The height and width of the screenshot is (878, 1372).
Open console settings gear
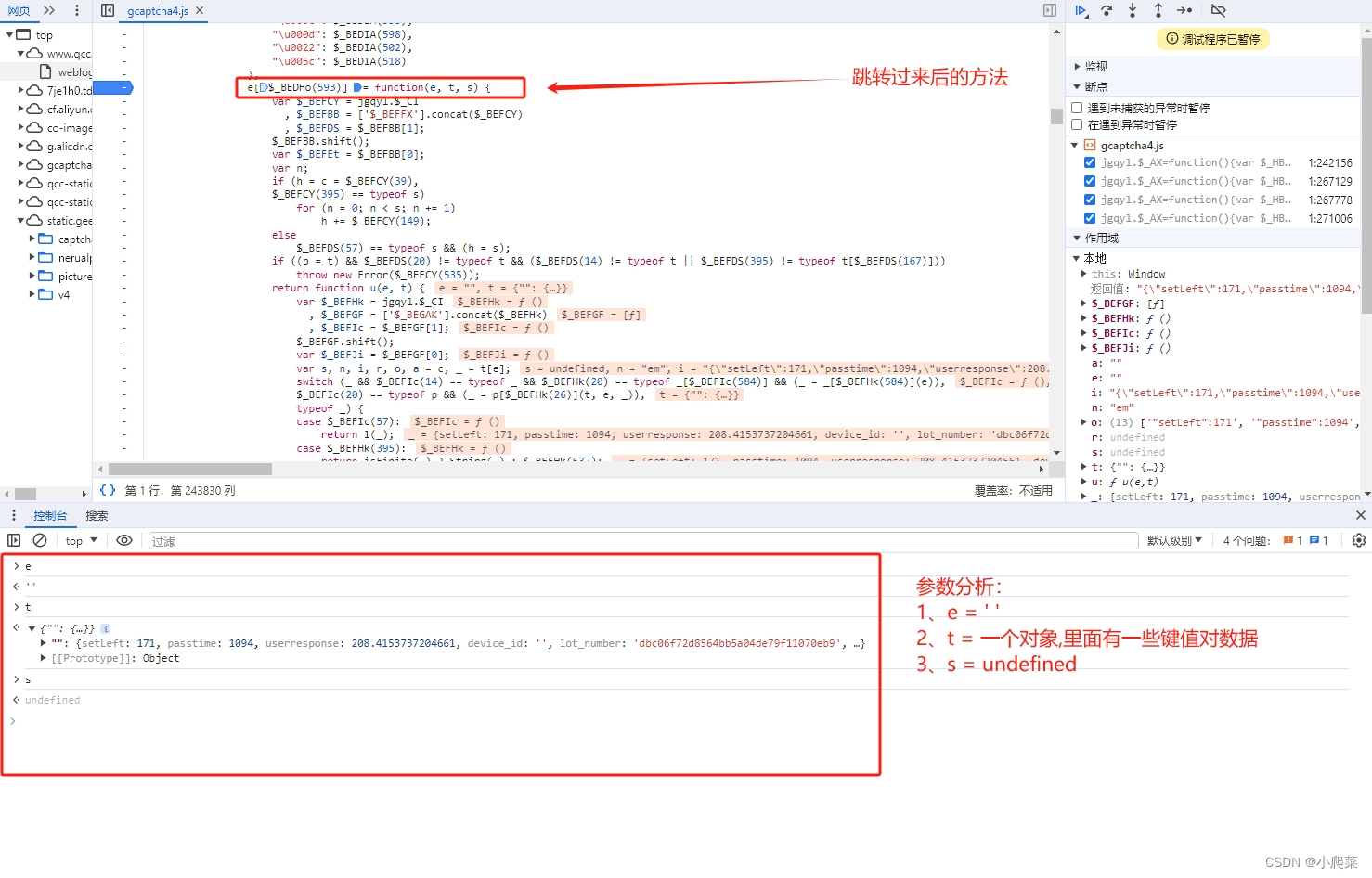(1359, 540)
